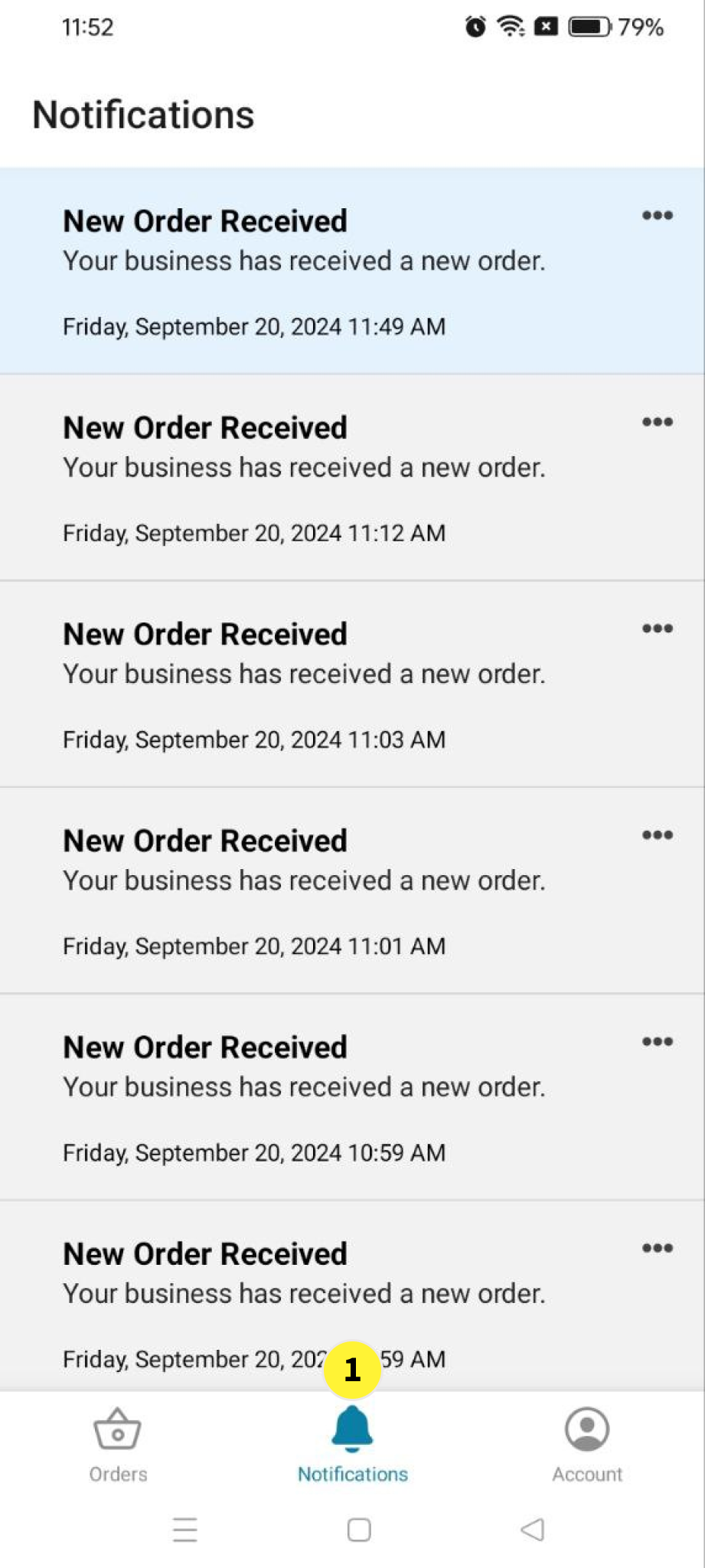Select the 10:59 AM new order notification

[x=306, y=1099]
